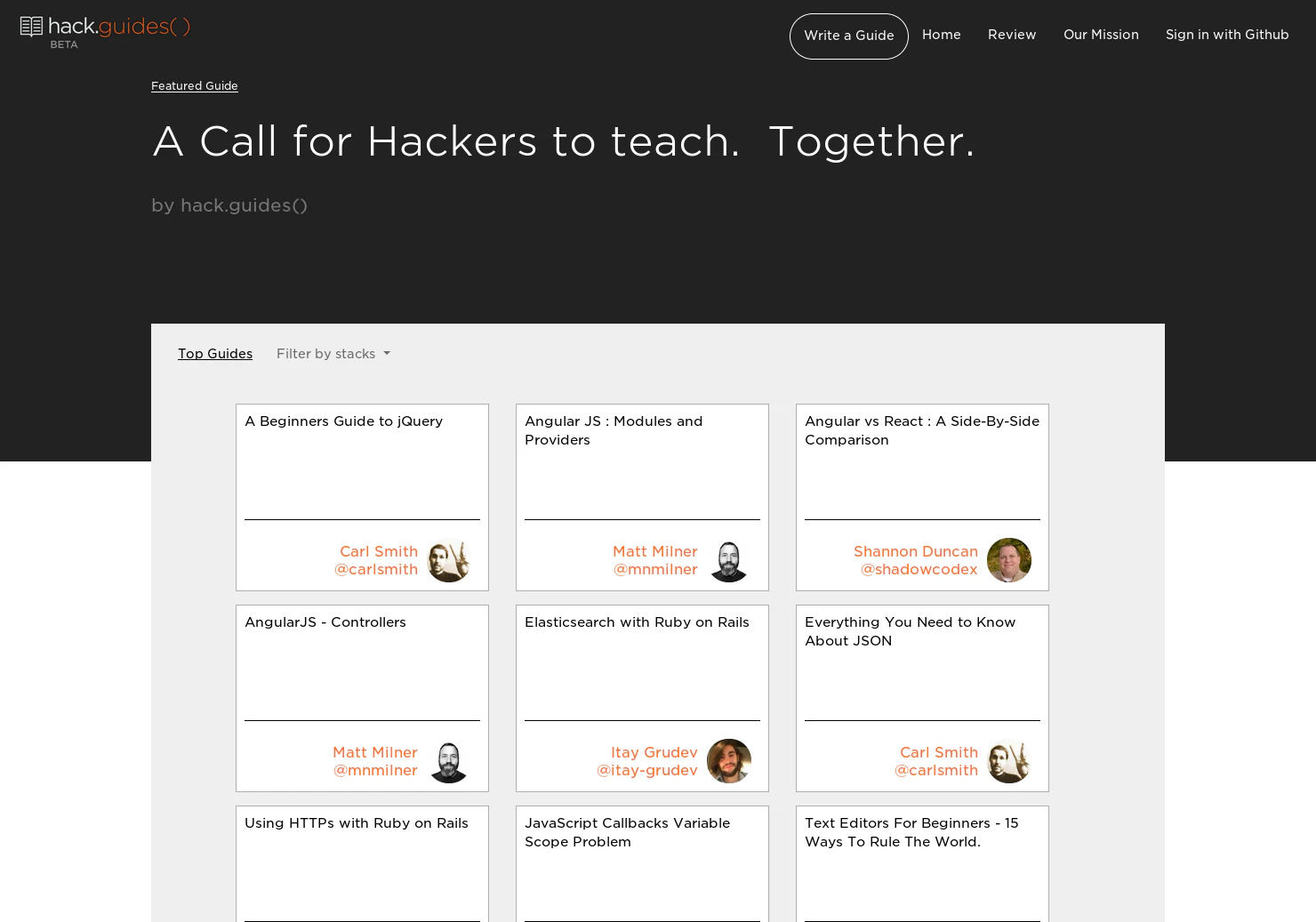The width and height of the screenshot is (1316, 922).
Task: Click @mnmilner handle on Controllers card
Action: 375,771
